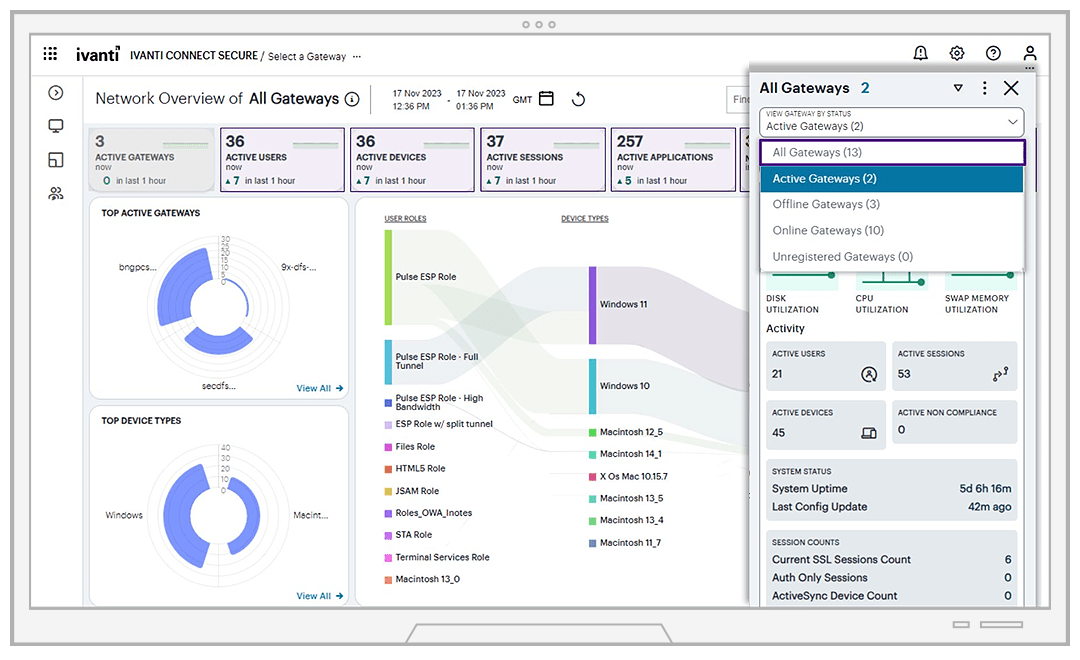Click the end date 17 Nov 2023 01:36 PM
Viewport: 1080px width, 660px height.
(480, 99)
